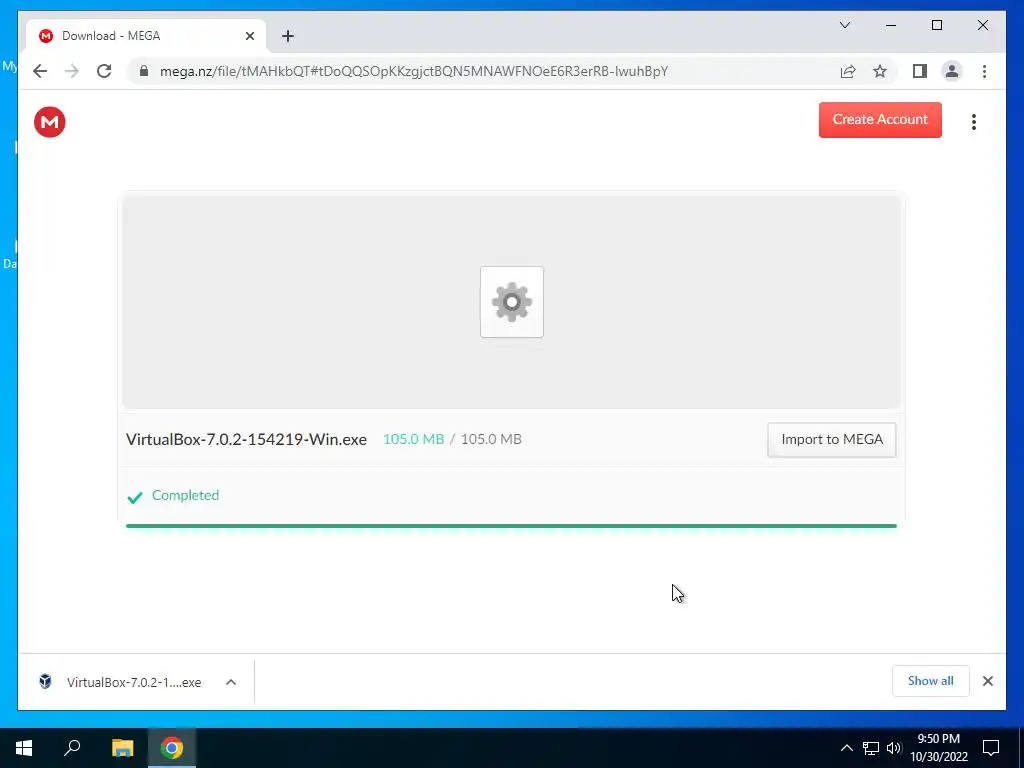Click Show all downloads
This screenshot has width=1024, height=768.
[930, 681]
